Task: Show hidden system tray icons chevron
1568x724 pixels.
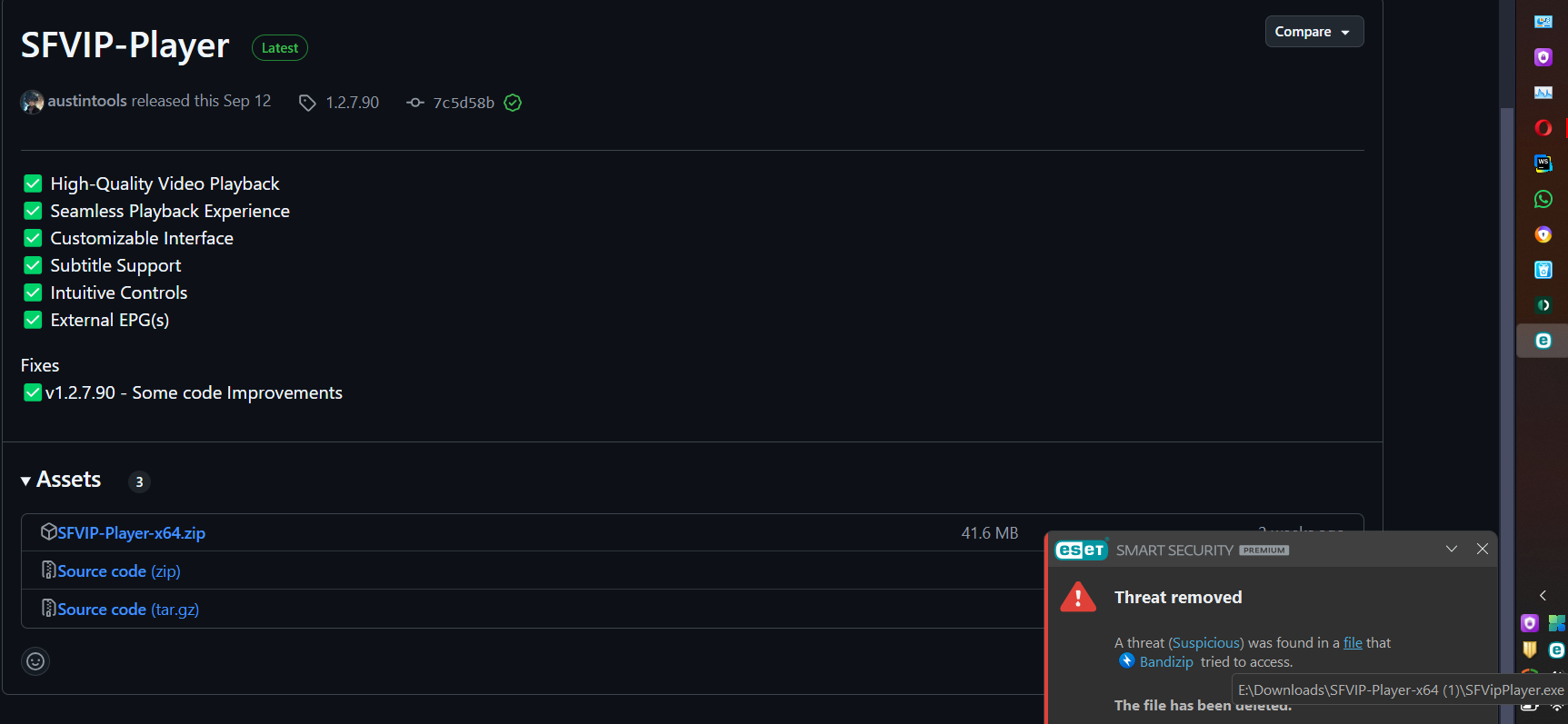Action: point(1543,595)
